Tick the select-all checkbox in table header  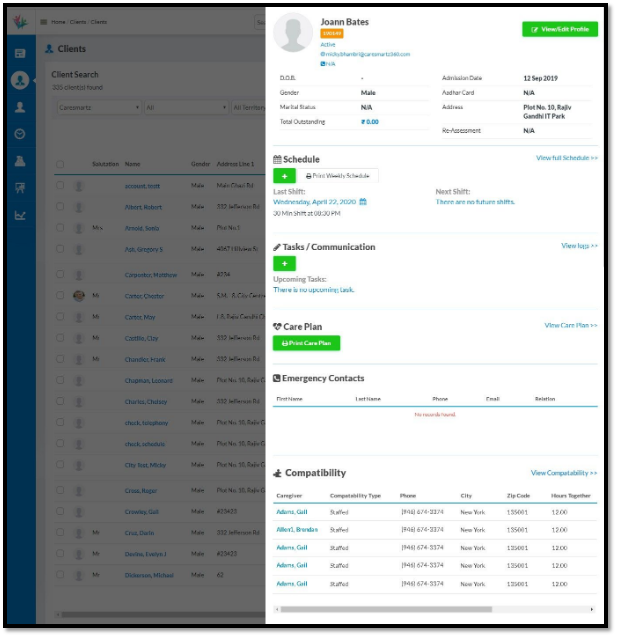pyautogui.click(x=60, y=165)
